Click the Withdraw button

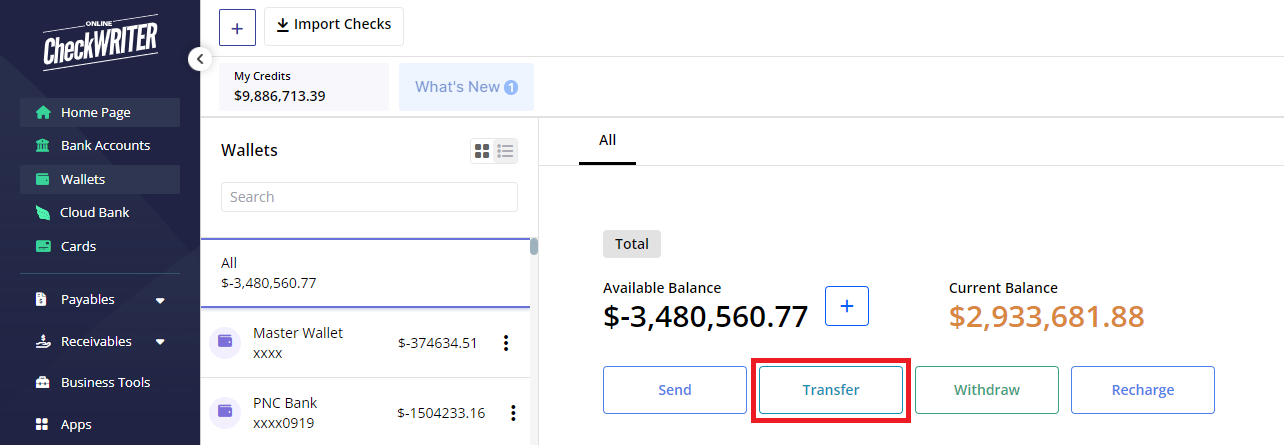click(987, 390)
